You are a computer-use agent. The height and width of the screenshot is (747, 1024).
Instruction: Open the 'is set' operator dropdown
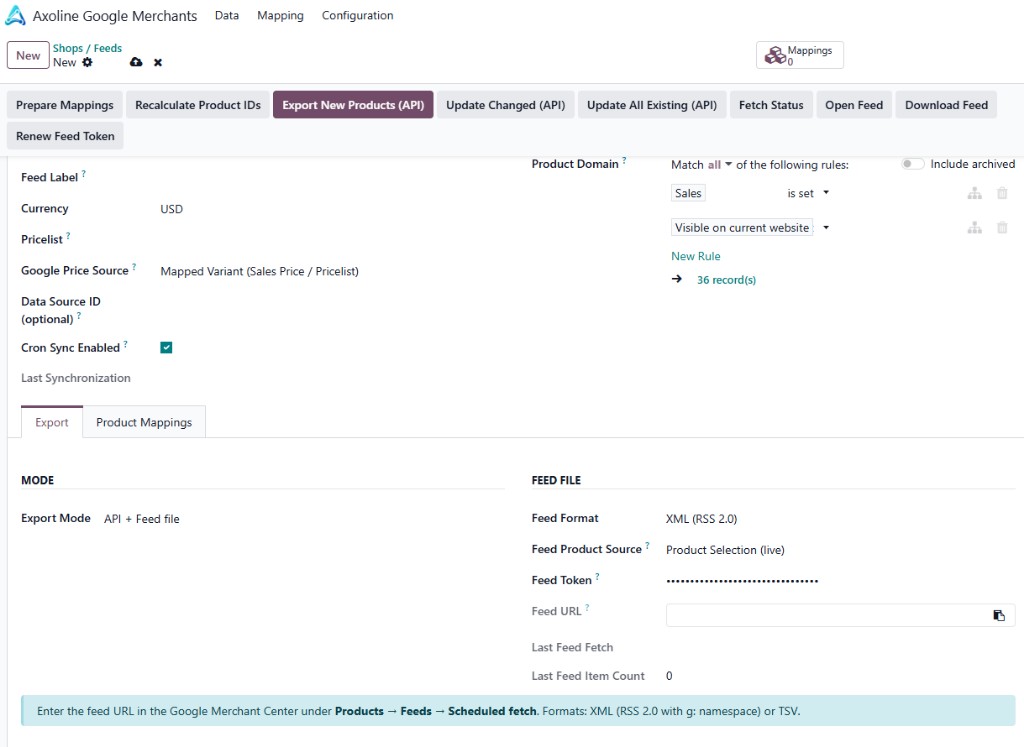[808, 193]
